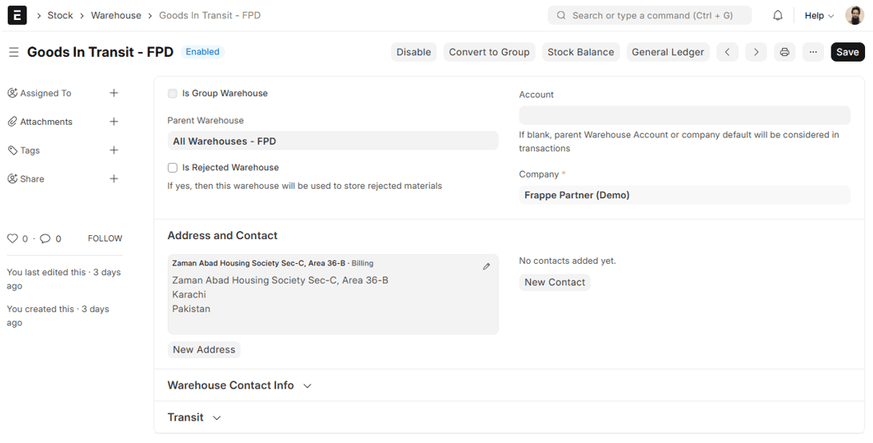Viewport: 873px width, 443px height.
Task: Click Goods In Transit - FPD breadcrumb
Action: 210,16
